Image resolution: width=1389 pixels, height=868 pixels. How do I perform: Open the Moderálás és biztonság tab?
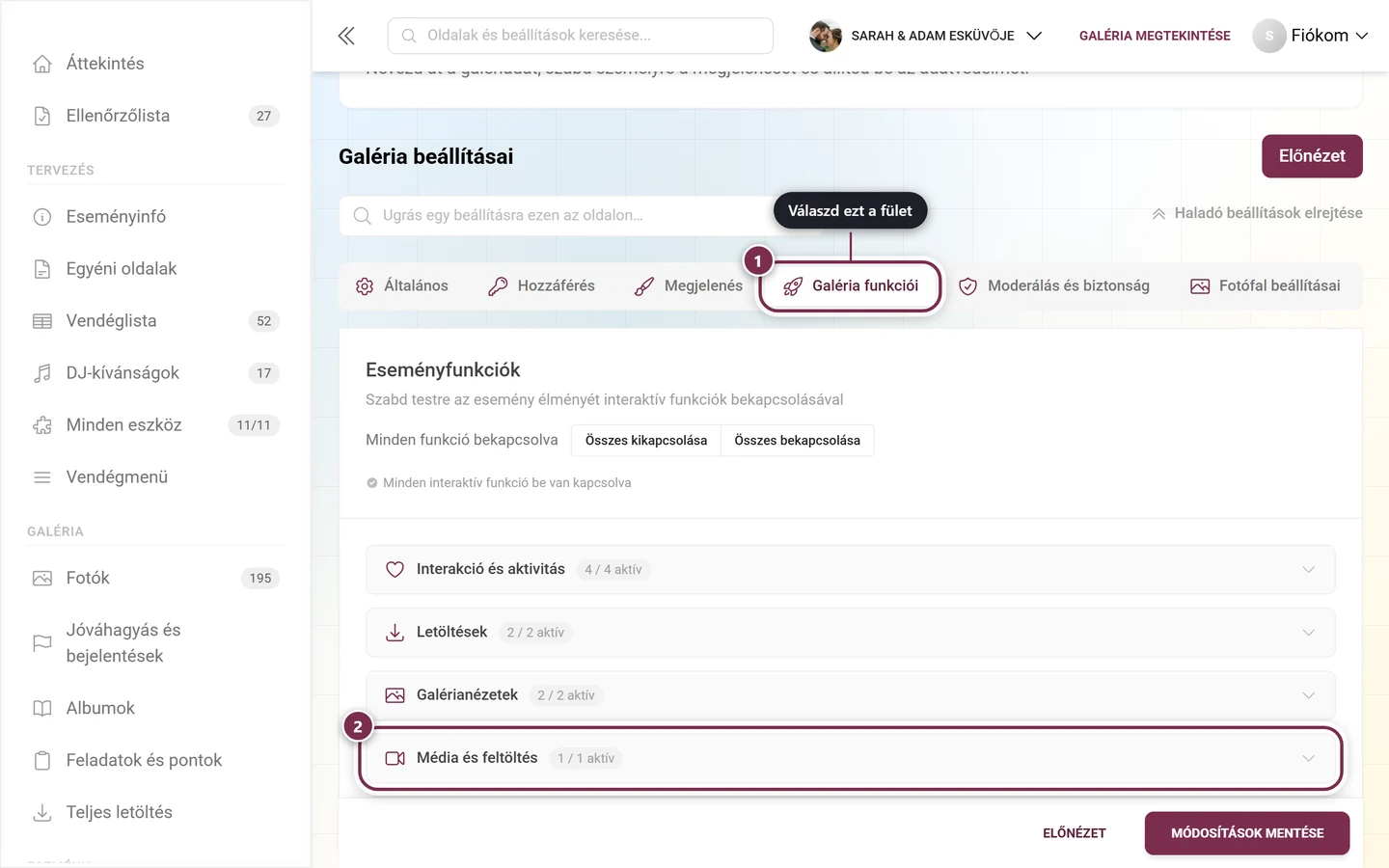pos(1054,286)
